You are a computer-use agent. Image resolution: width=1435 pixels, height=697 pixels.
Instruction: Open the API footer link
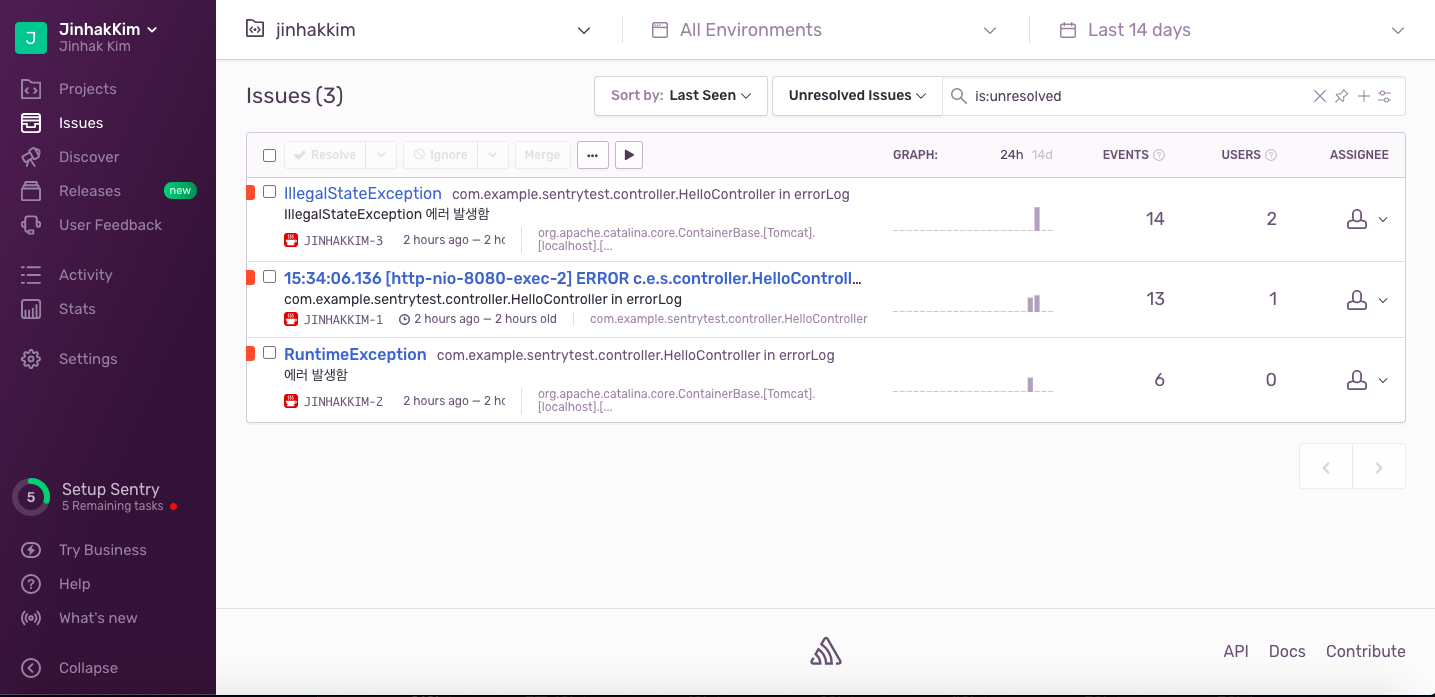(x=1236, y=651)
